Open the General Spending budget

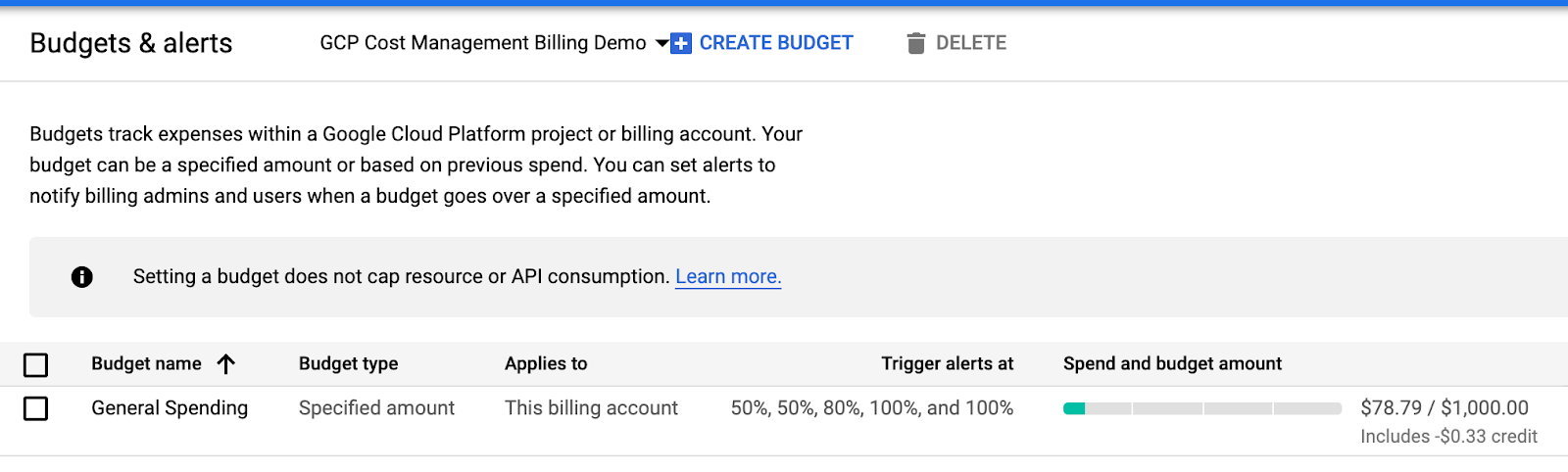170,408
